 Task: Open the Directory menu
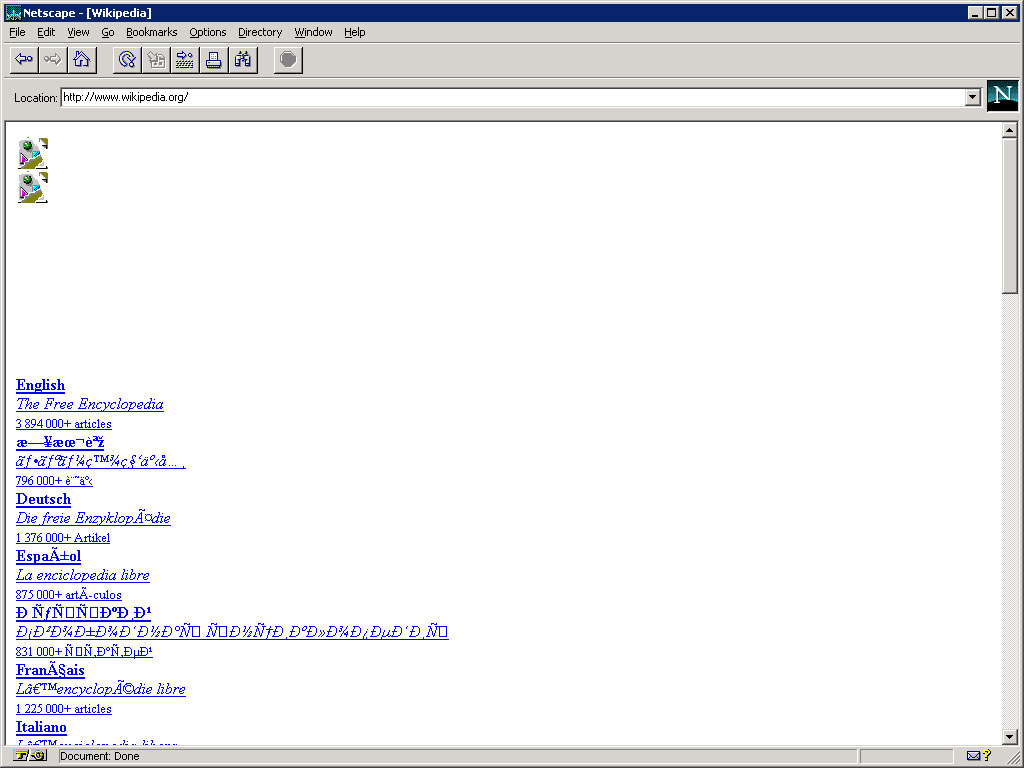[260, 32]
